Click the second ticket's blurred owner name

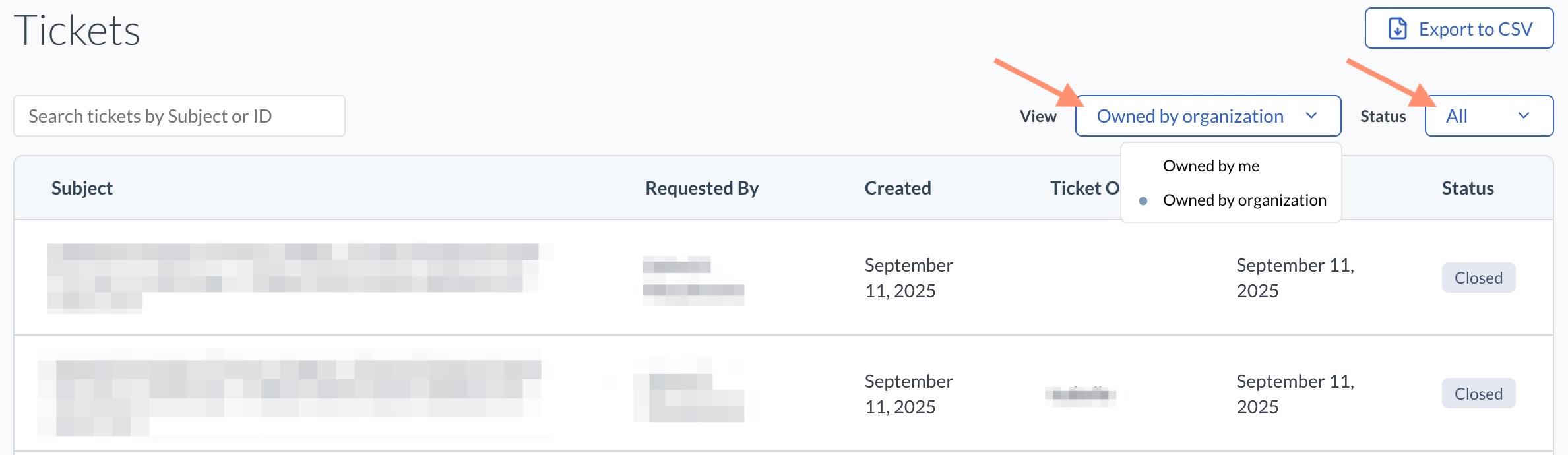(x=1081, y=394)
